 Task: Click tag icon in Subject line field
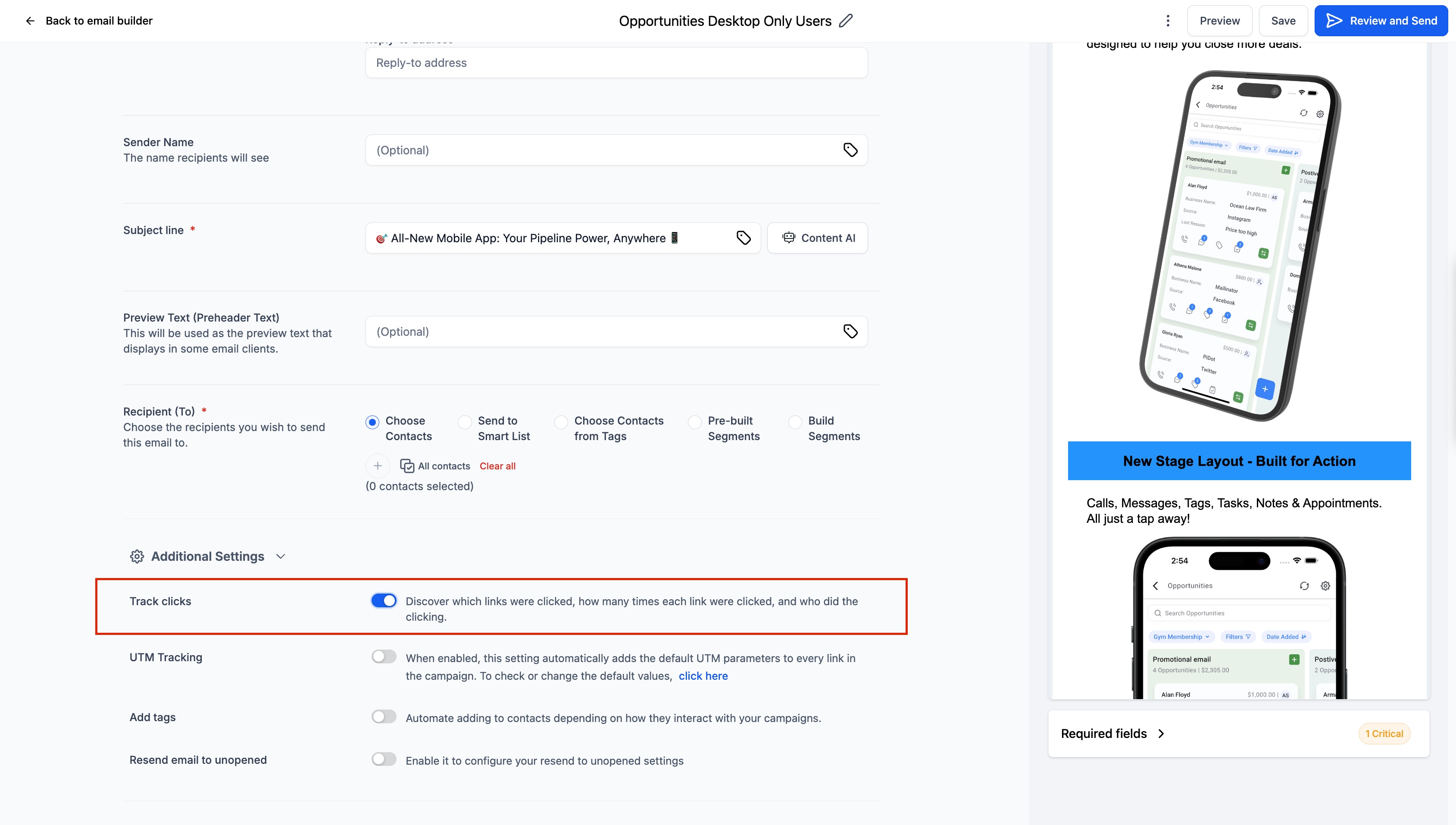[x=743, y=238]
